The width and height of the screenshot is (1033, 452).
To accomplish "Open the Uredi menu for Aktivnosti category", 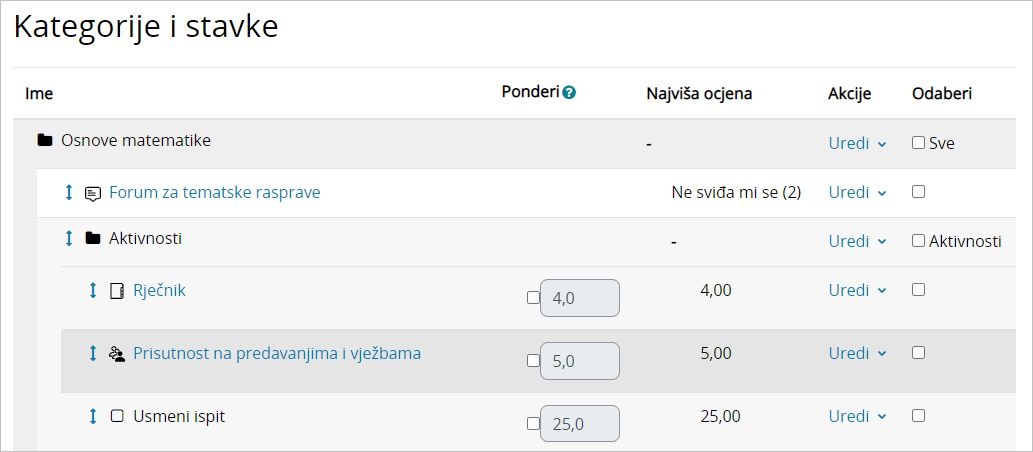I will click(x=857, y=241).
